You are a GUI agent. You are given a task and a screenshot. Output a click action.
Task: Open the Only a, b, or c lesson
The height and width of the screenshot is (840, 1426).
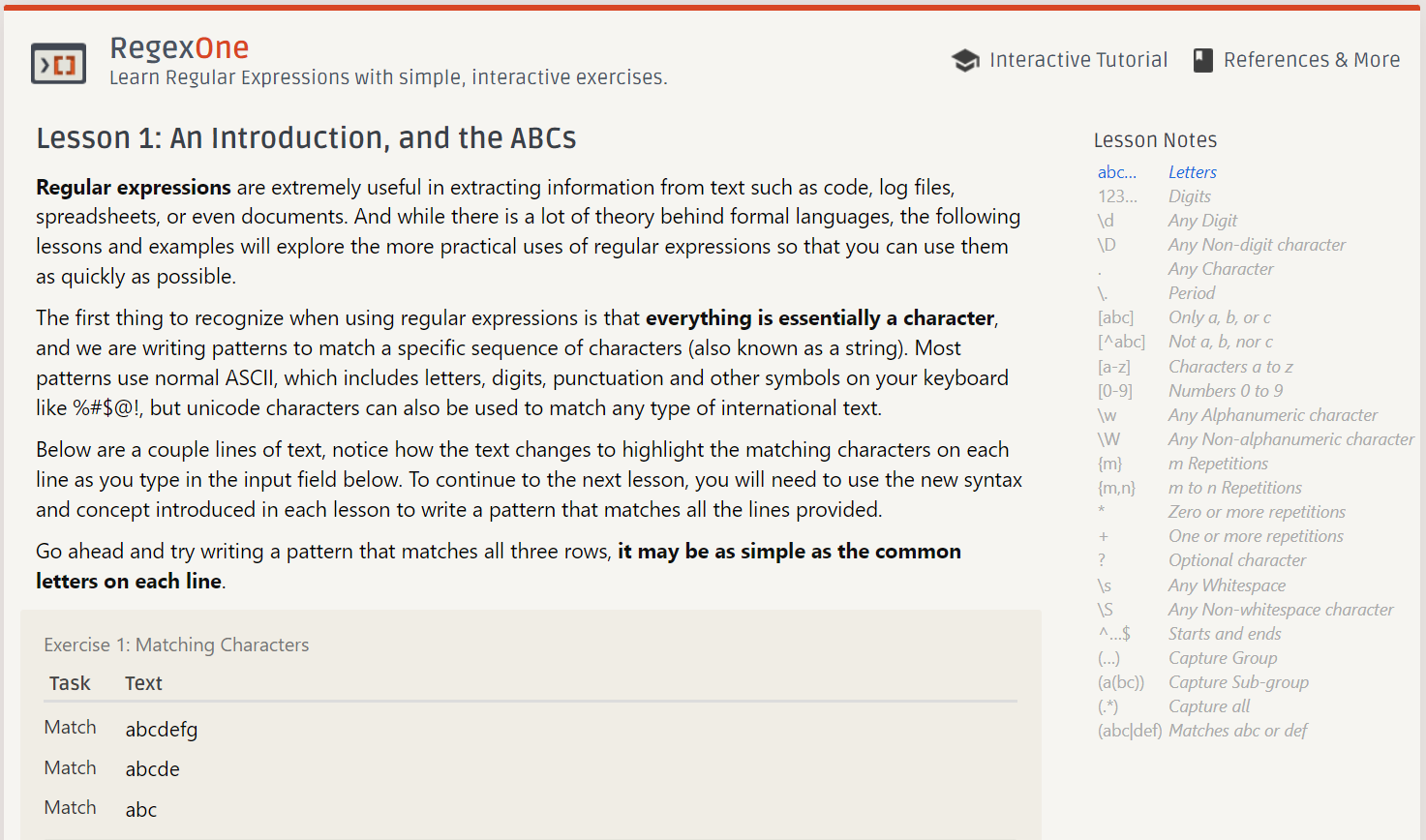tap(1220, 317)
